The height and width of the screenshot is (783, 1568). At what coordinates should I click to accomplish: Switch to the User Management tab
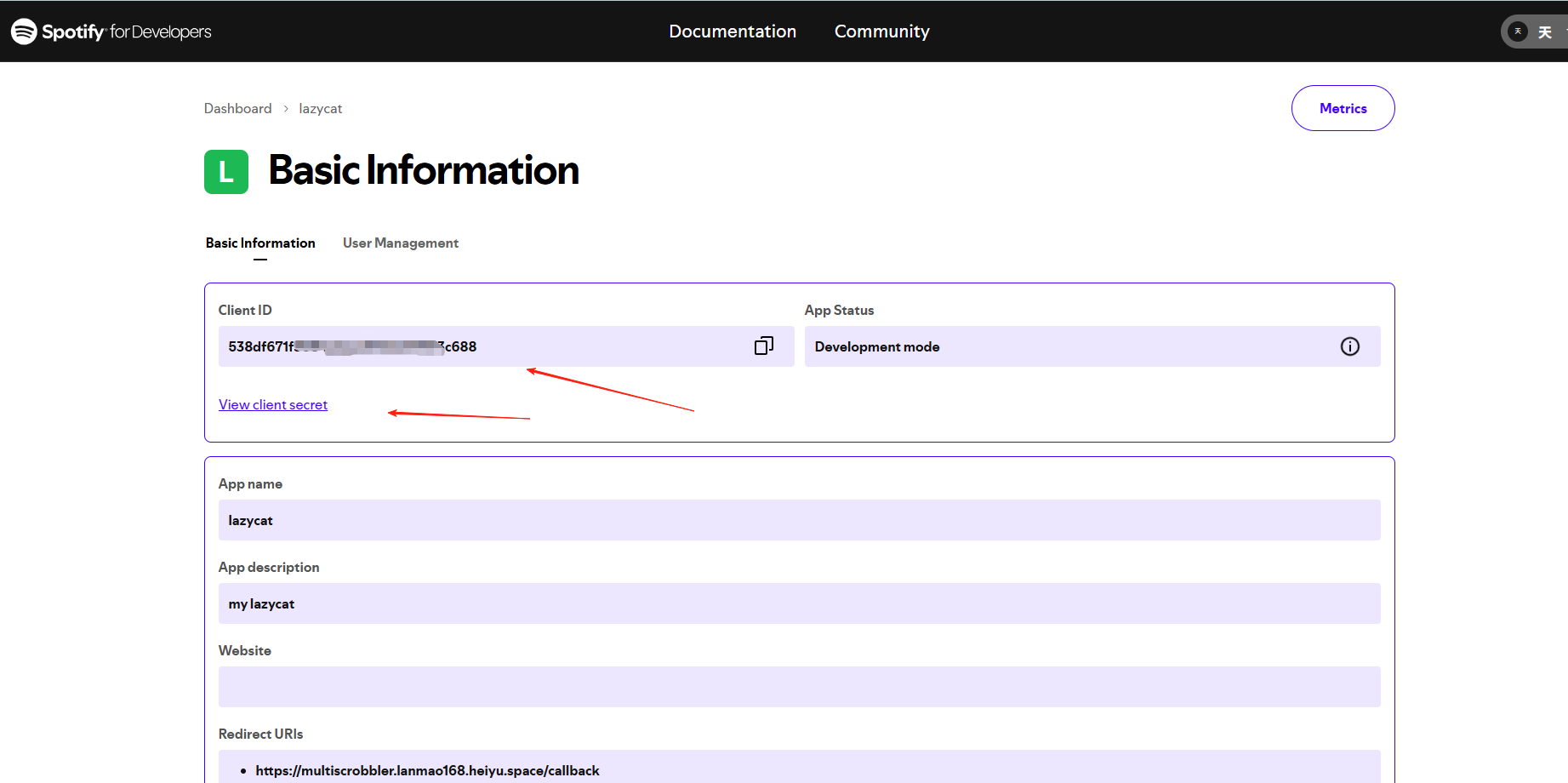pos(401,243)
